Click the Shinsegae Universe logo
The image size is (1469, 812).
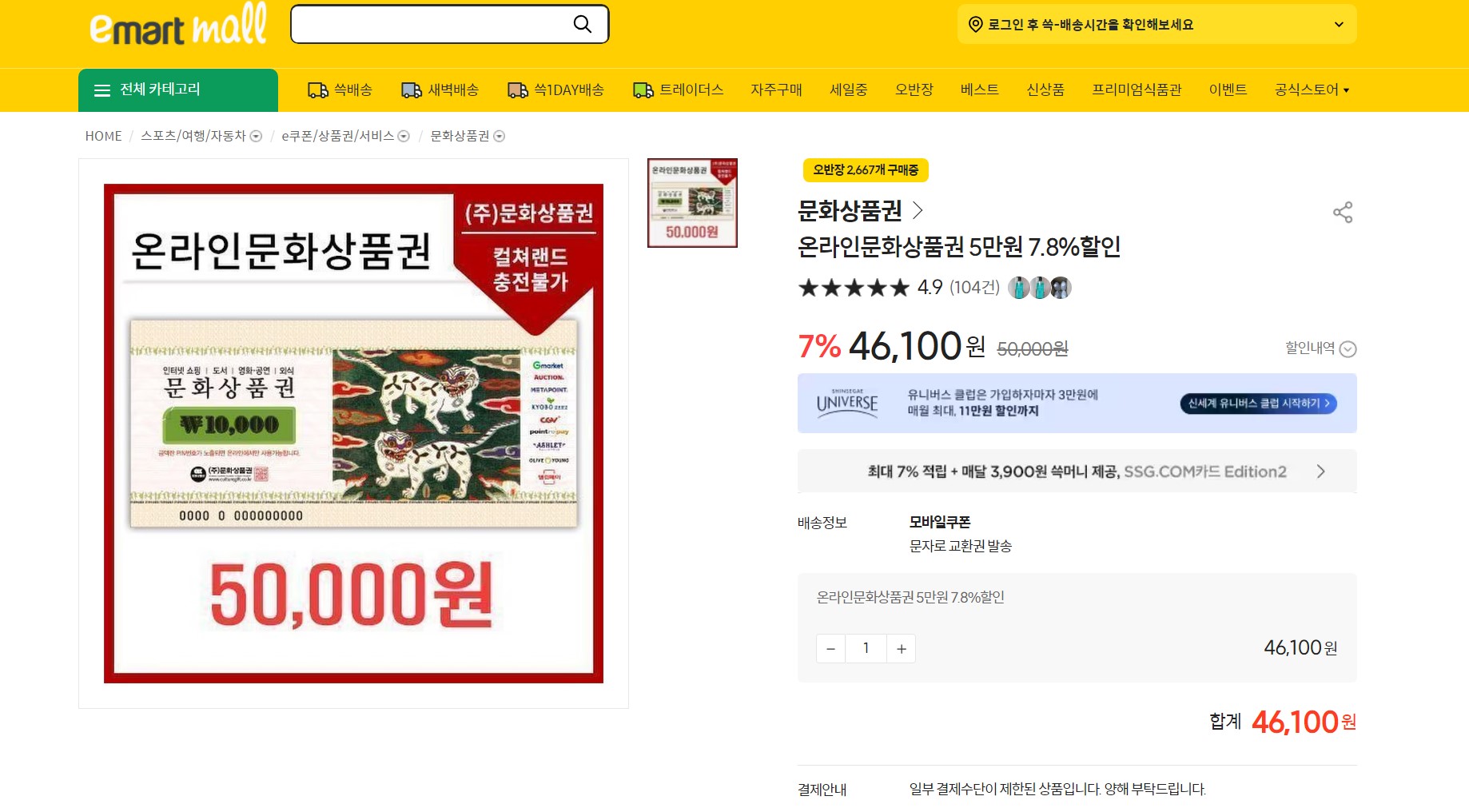847,402
